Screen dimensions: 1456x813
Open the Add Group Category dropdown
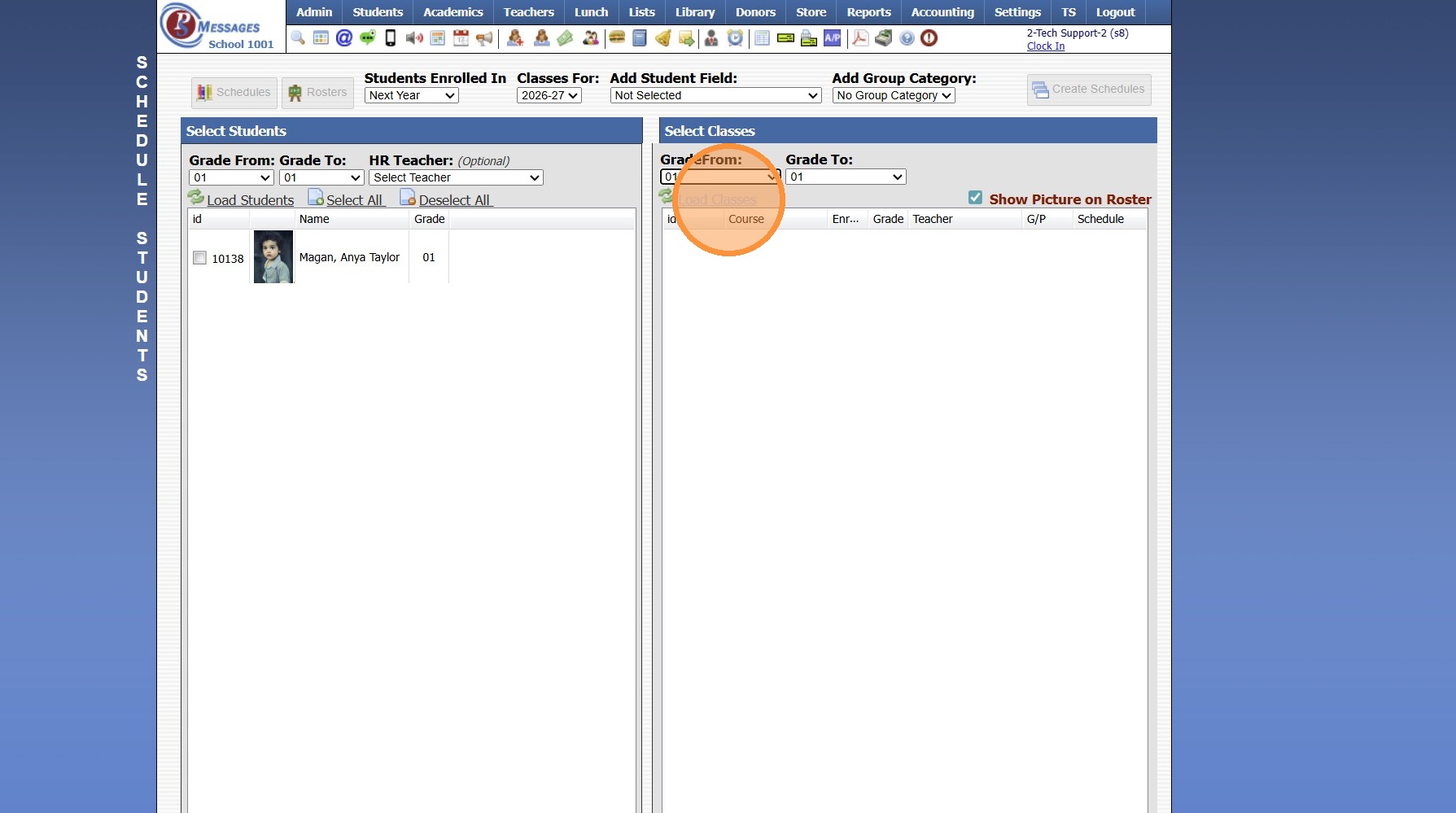tap(894, 95)
